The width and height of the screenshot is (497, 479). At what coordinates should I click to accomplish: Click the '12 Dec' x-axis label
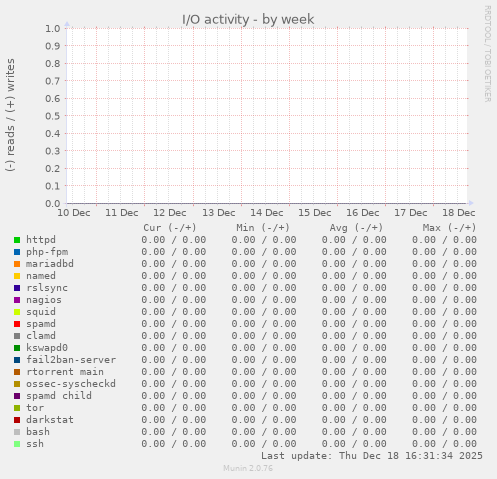click(170, 213)
